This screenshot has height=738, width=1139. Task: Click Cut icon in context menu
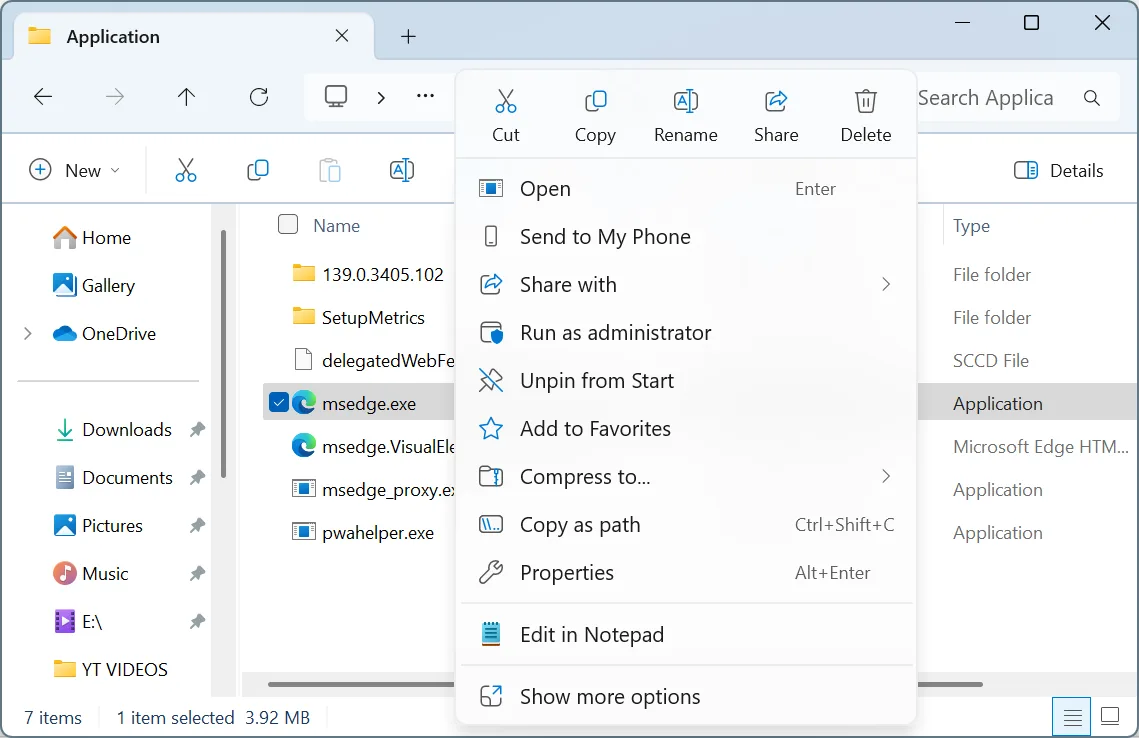506,101
